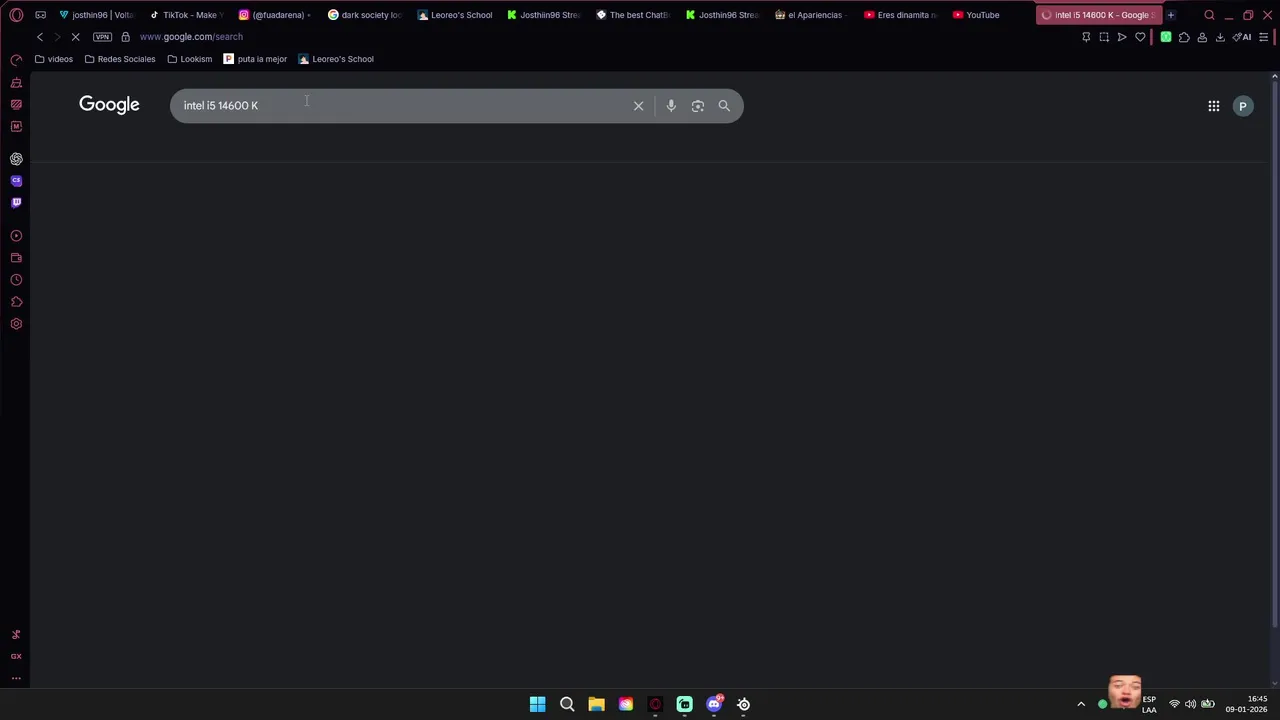Open Discord from the taskbar
1280x720 pixels.
(714, 704)
